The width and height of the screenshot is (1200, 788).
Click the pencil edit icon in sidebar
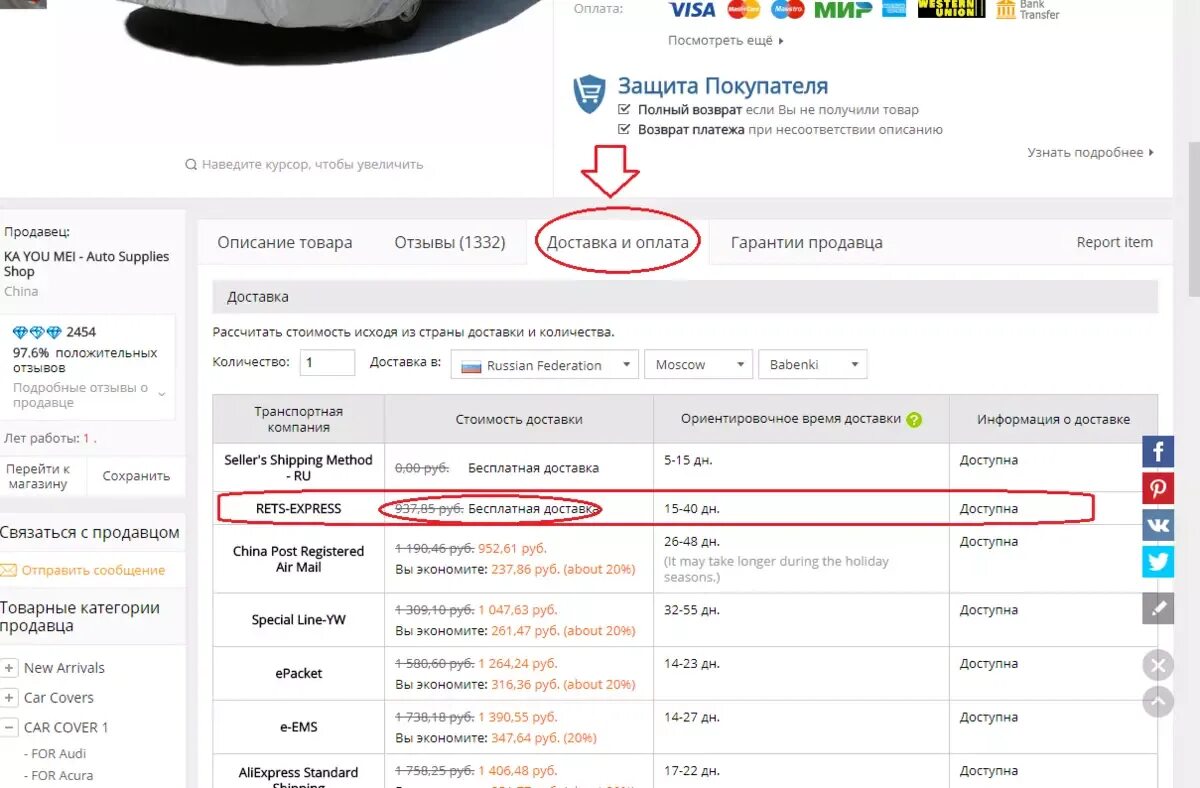point(1158,608)
